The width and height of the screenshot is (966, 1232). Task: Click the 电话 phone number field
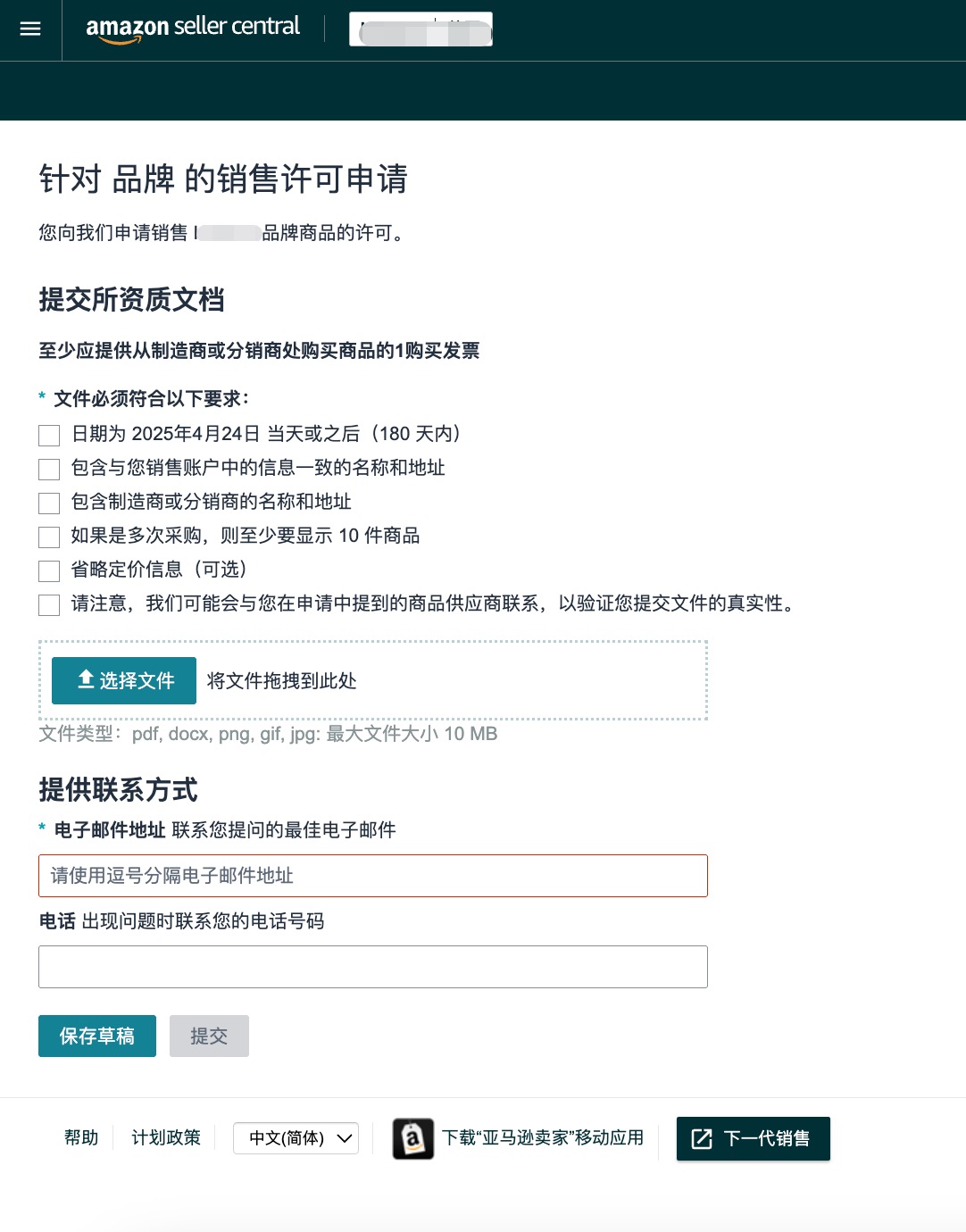[373, 967]
